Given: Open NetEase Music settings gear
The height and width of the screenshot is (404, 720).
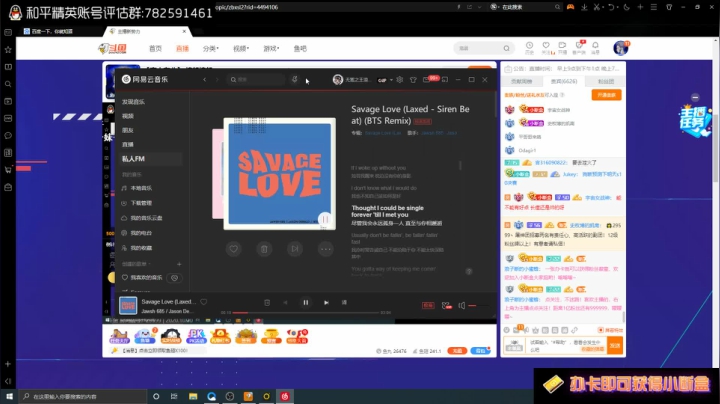Looking at the screenshot, I should [x=399, y=79].
